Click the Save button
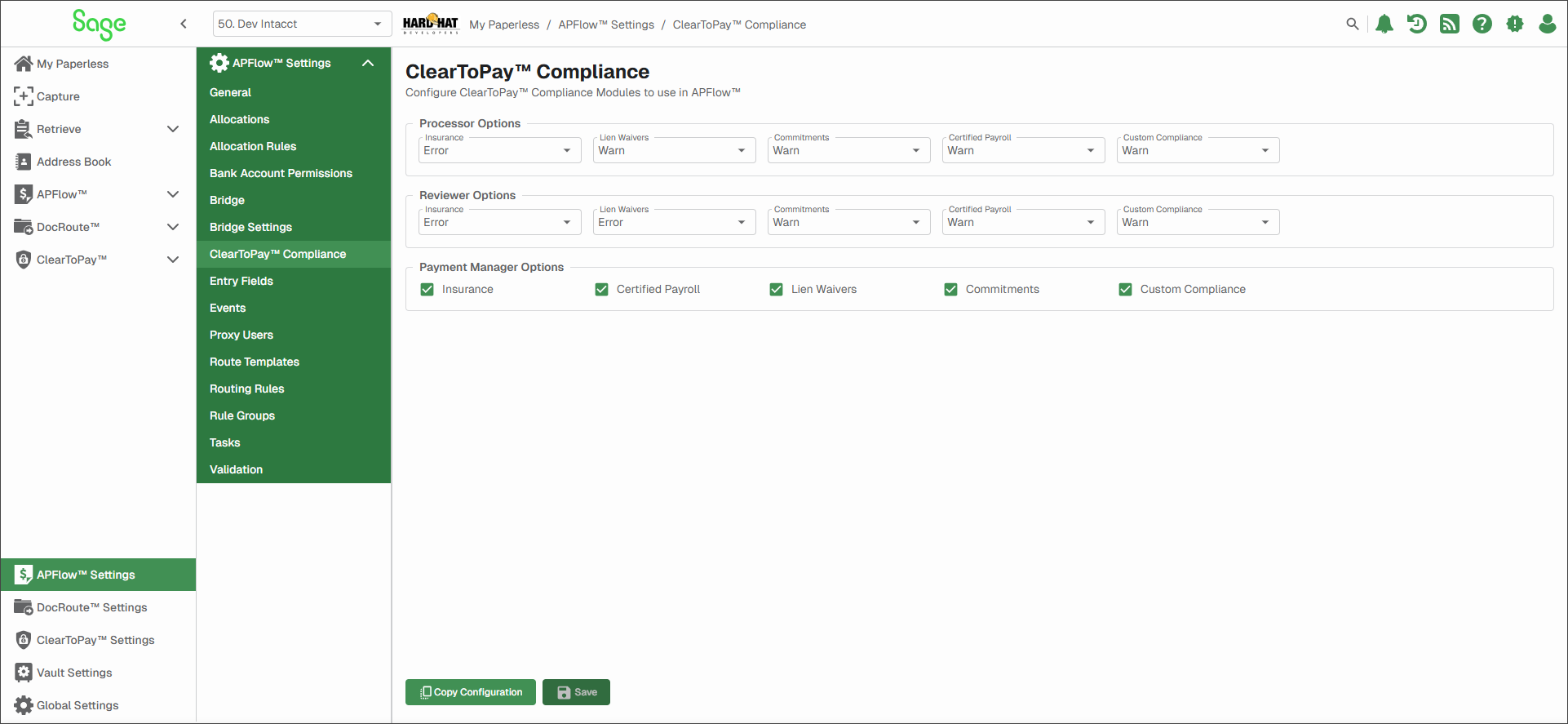Image resolution: width=1568 pixels, height=724 pixels. point(576,692)
